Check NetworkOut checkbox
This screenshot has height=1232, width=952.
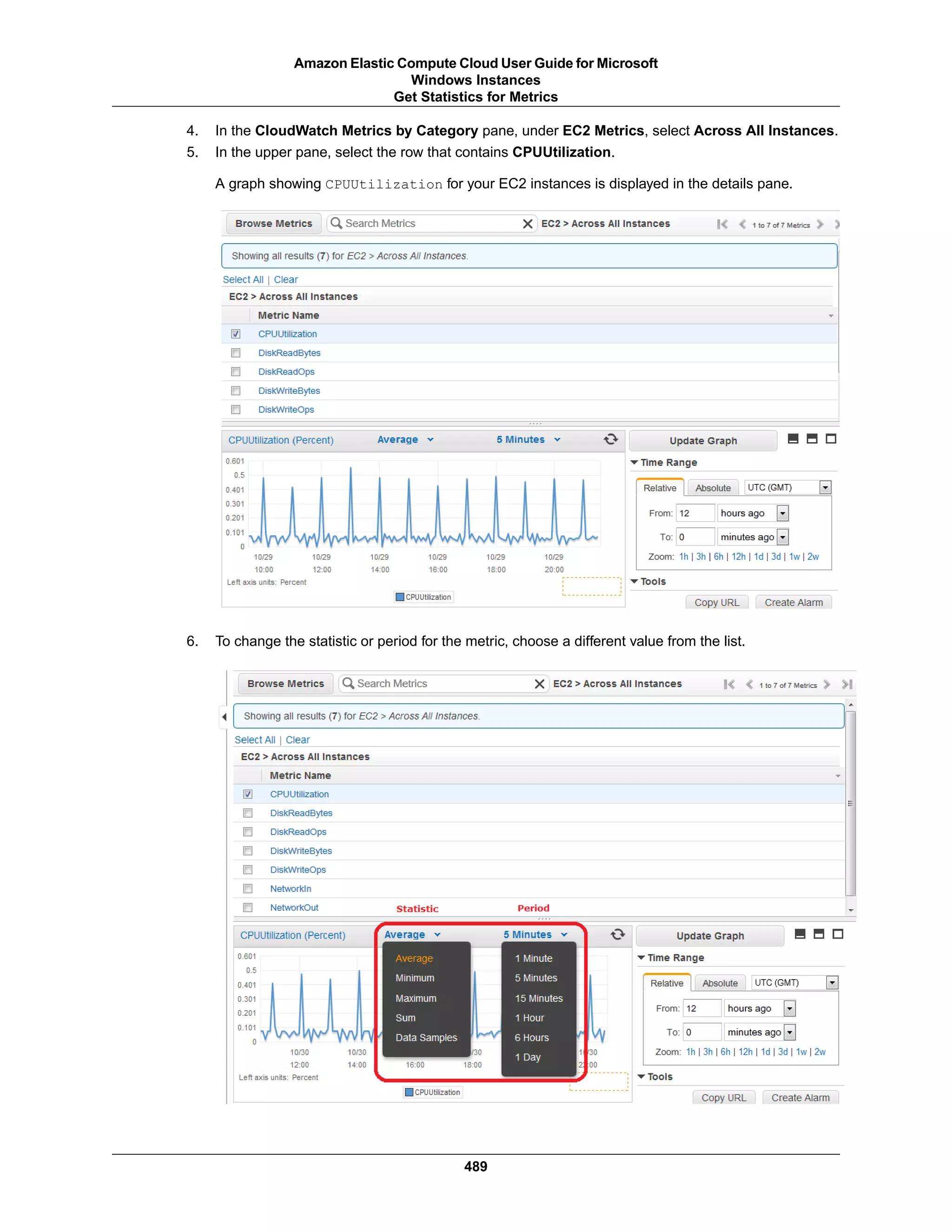point(248,907)
